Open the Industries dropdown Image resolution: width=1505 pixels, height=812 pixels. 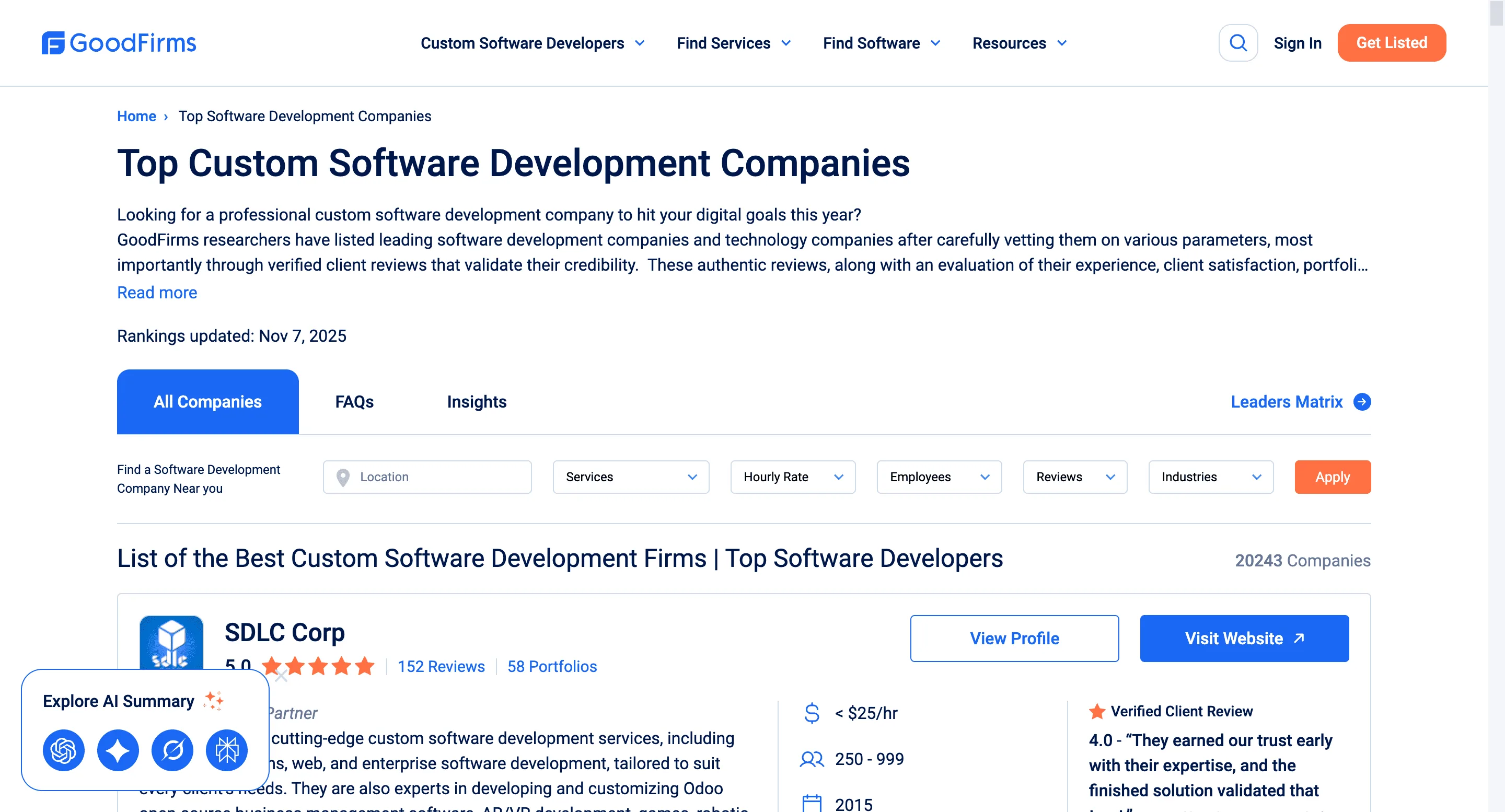pos(1211,477)
